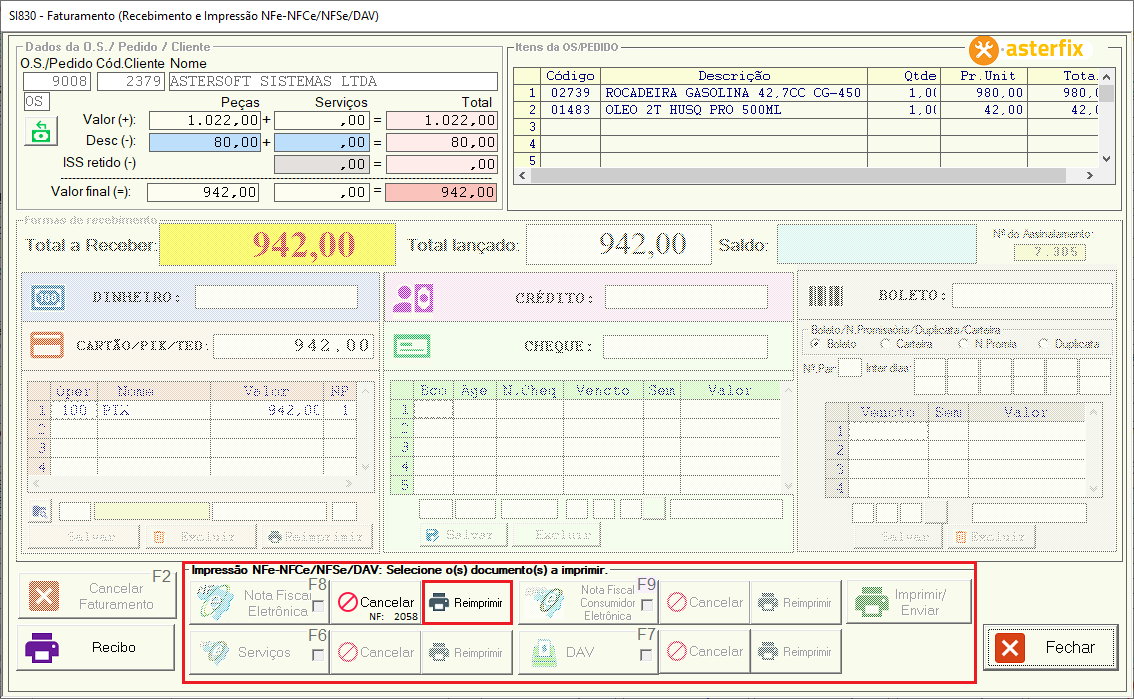
Task: Tick the NFC-e Consumidor checkbox
Action: coord(647,605)
